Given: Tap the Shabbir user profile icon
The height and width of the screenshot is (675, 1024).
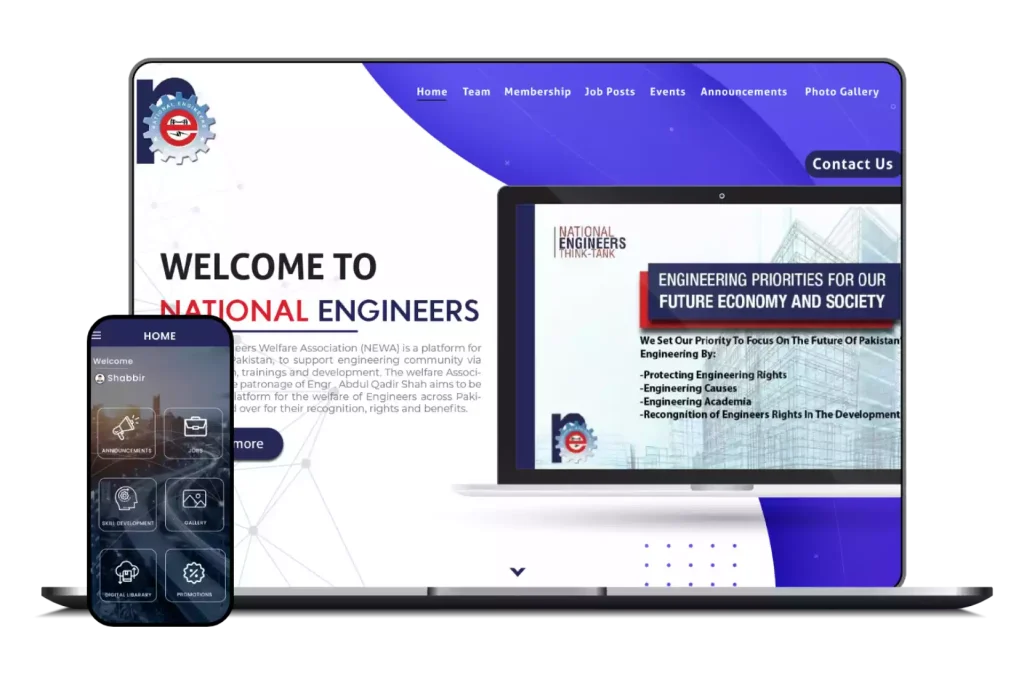Looking at the screenshot, I should point(100,378).
